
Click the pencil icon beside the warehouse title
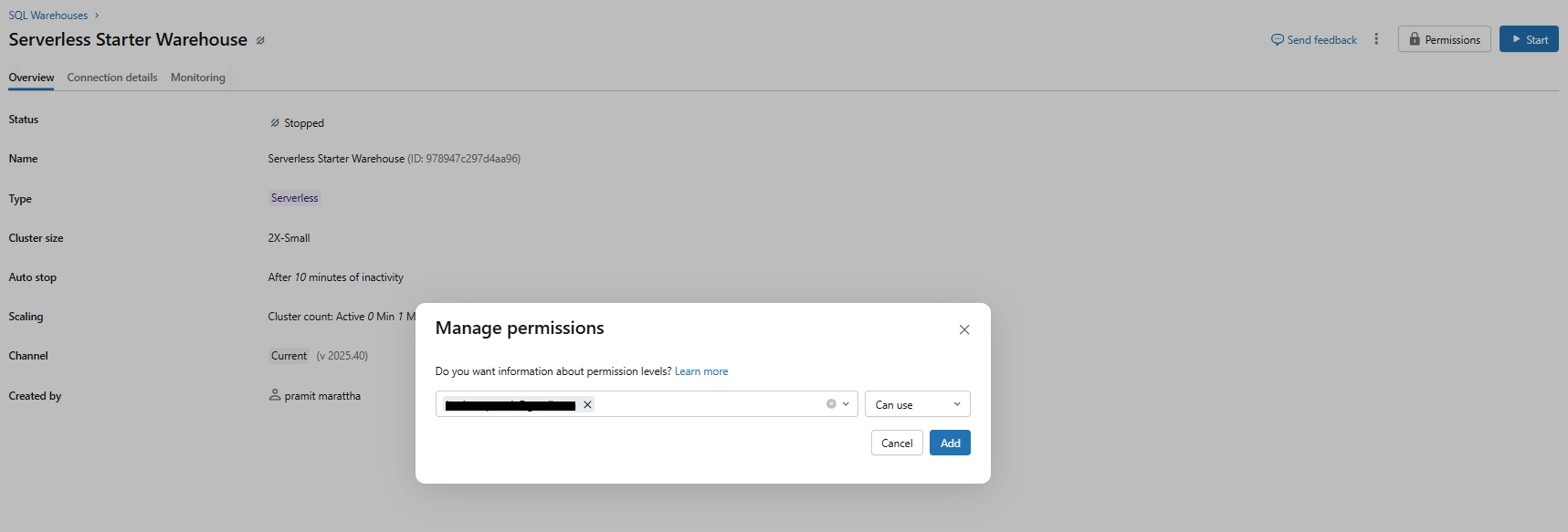(x=260, y=39)
